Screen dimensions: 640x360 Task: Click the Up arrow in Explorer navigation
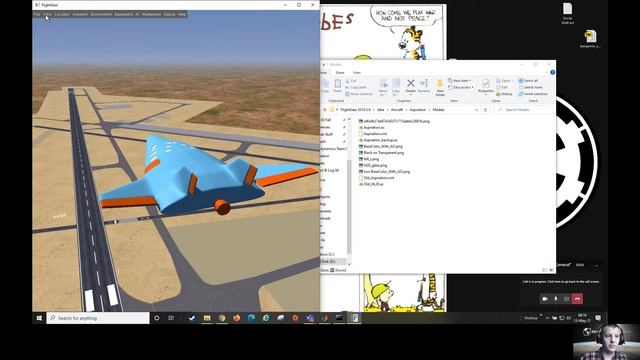pyautogui.click(x=325, y=110)
